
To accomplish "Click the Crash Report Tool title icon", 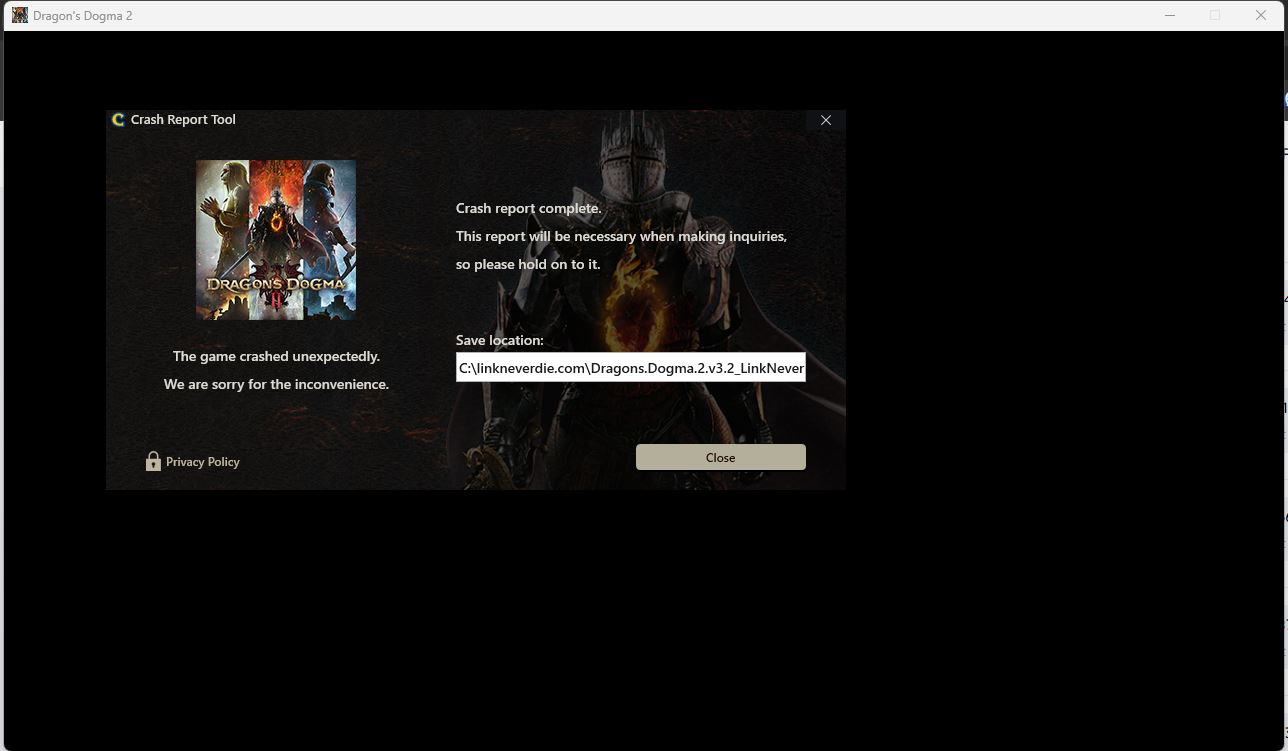I will (x=118, y=120).
